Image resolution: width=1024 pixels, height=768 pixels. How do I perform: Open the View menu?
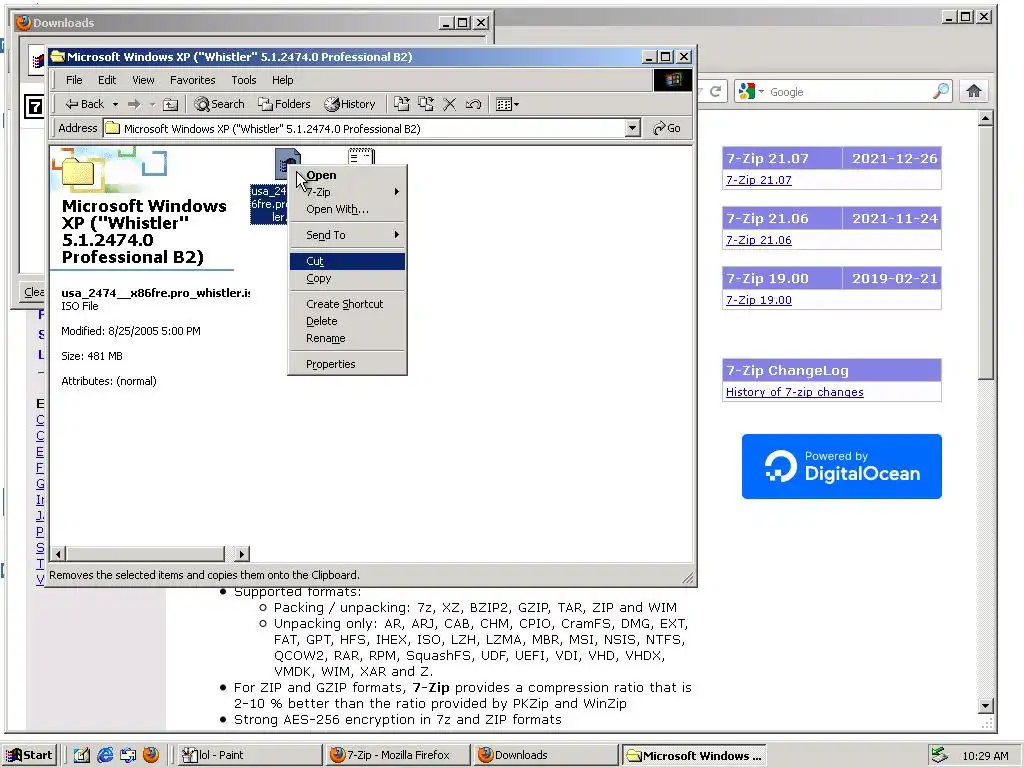[143, 80]
